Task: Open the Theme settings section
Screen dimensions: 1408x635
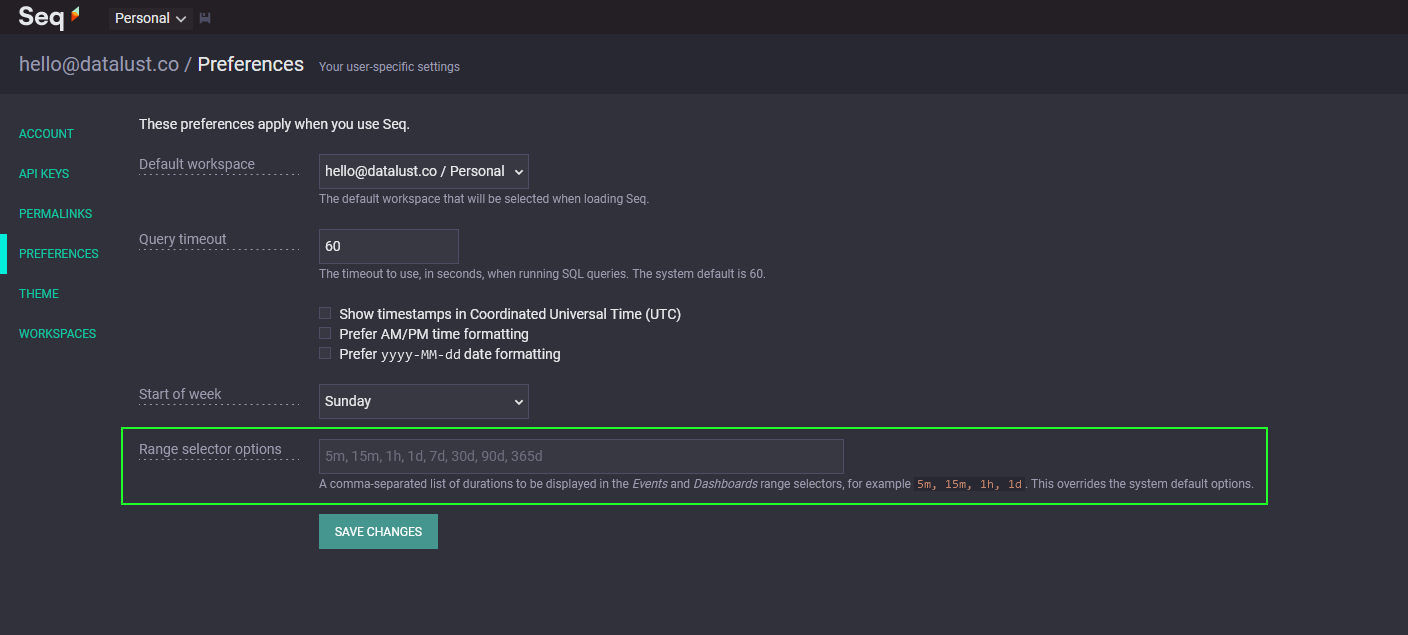Action: 39,294
